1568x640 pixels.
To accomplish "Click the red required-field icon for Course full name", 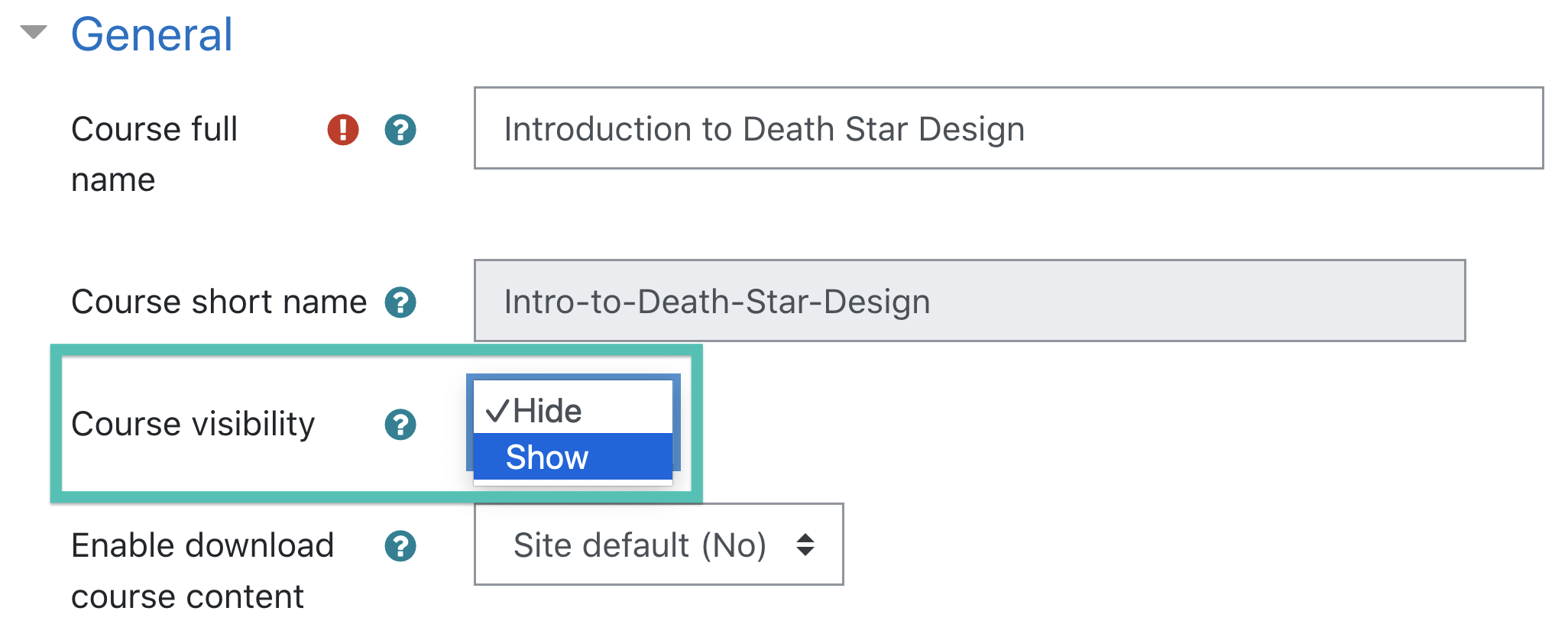I will [343, 130].
